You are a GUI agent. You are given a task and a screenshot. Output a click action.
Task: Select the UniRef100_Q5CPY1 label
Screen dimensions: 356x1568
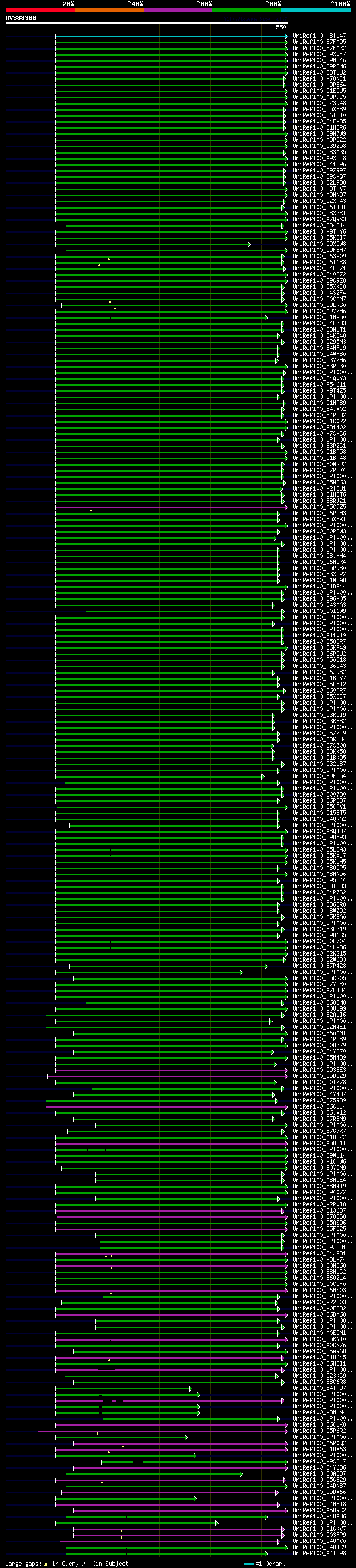319,807
